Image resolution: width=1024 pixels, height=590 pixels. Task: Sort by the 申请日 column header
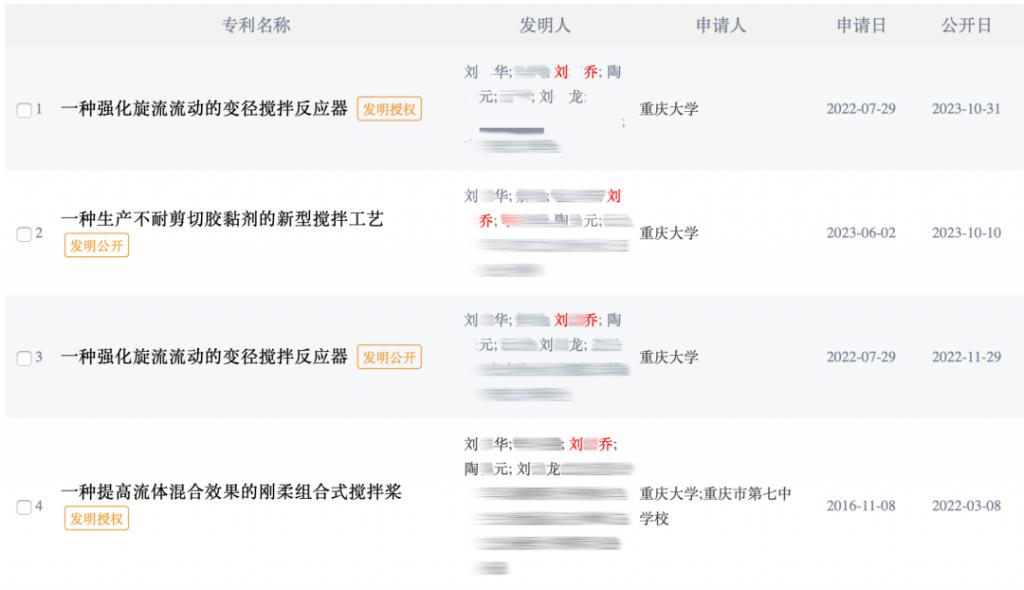(x=861, y=25)
